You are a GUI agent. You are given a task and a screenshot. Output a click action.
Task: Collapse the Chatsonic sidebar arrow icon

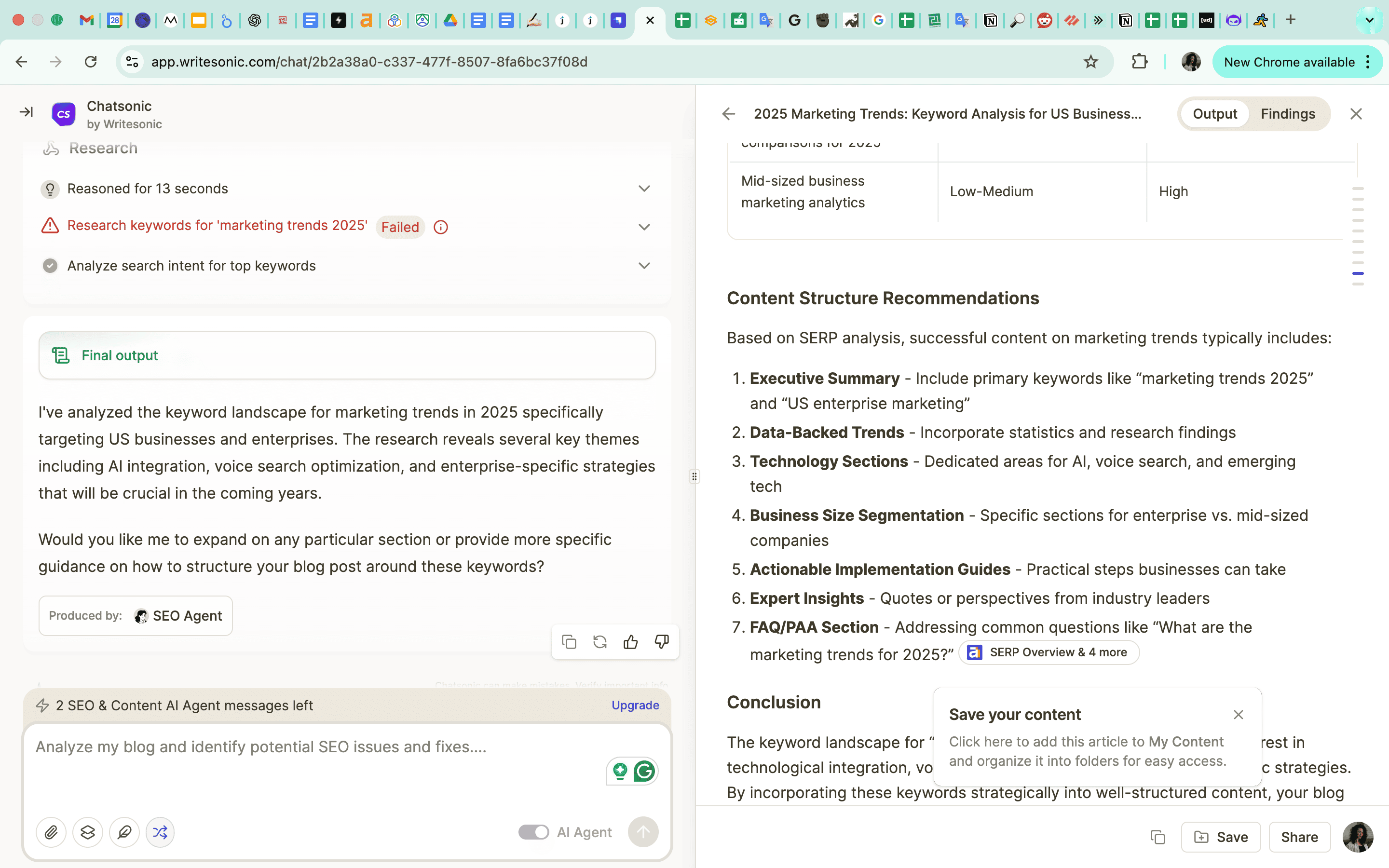[27, 112]
